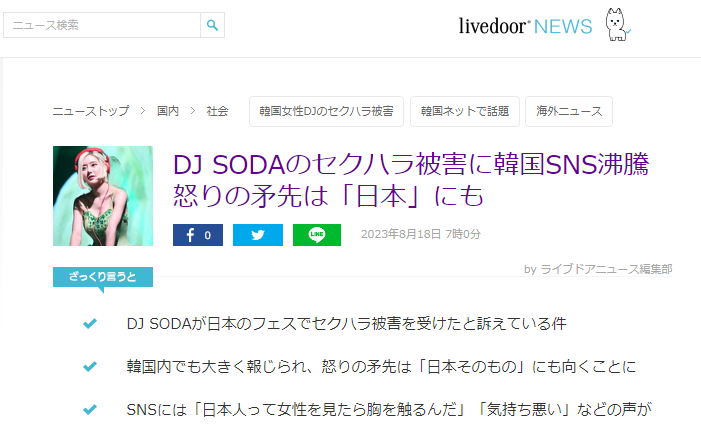Image resolution: width=701 pixels, height=448 pixels.
Task: Go to ニューストップ breadcrumb link
Action: click(x=91, y=111)
